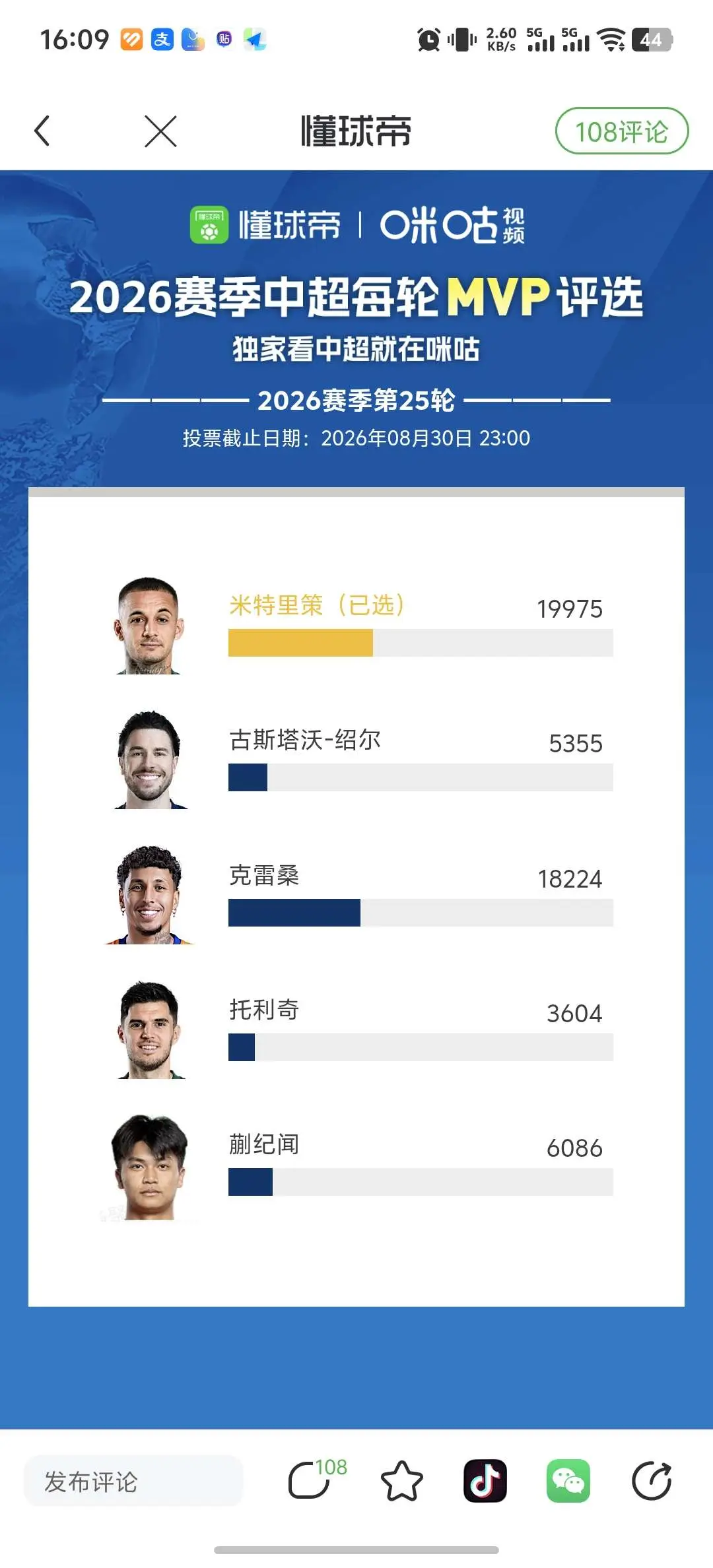This screenshot has width=713, height=1568.
Task: Focus the 发布评论 comment input field
Action: click(133, 1481)
